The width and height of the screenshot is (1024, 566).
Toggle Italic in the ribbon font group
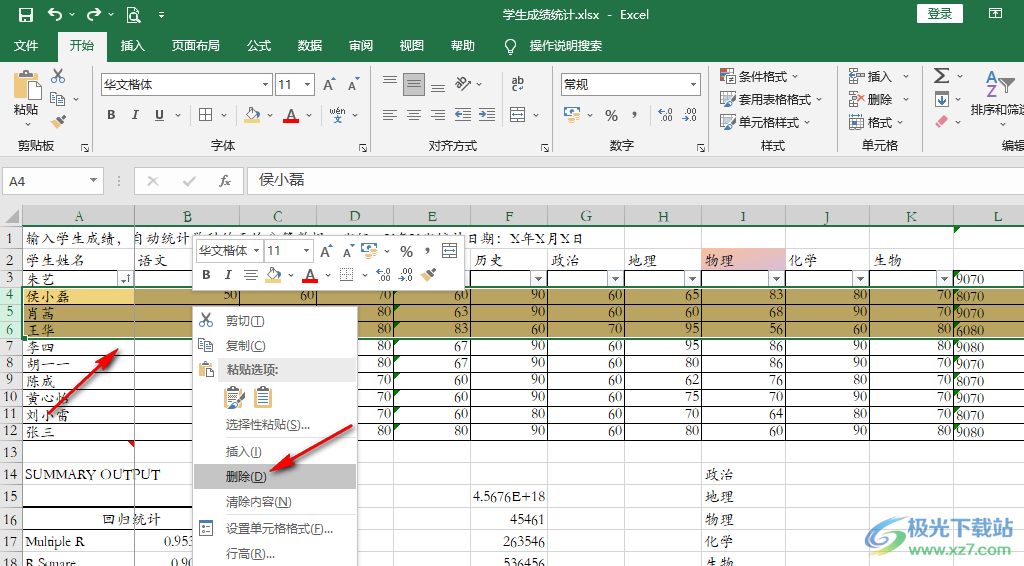click(x=135, y=115)
